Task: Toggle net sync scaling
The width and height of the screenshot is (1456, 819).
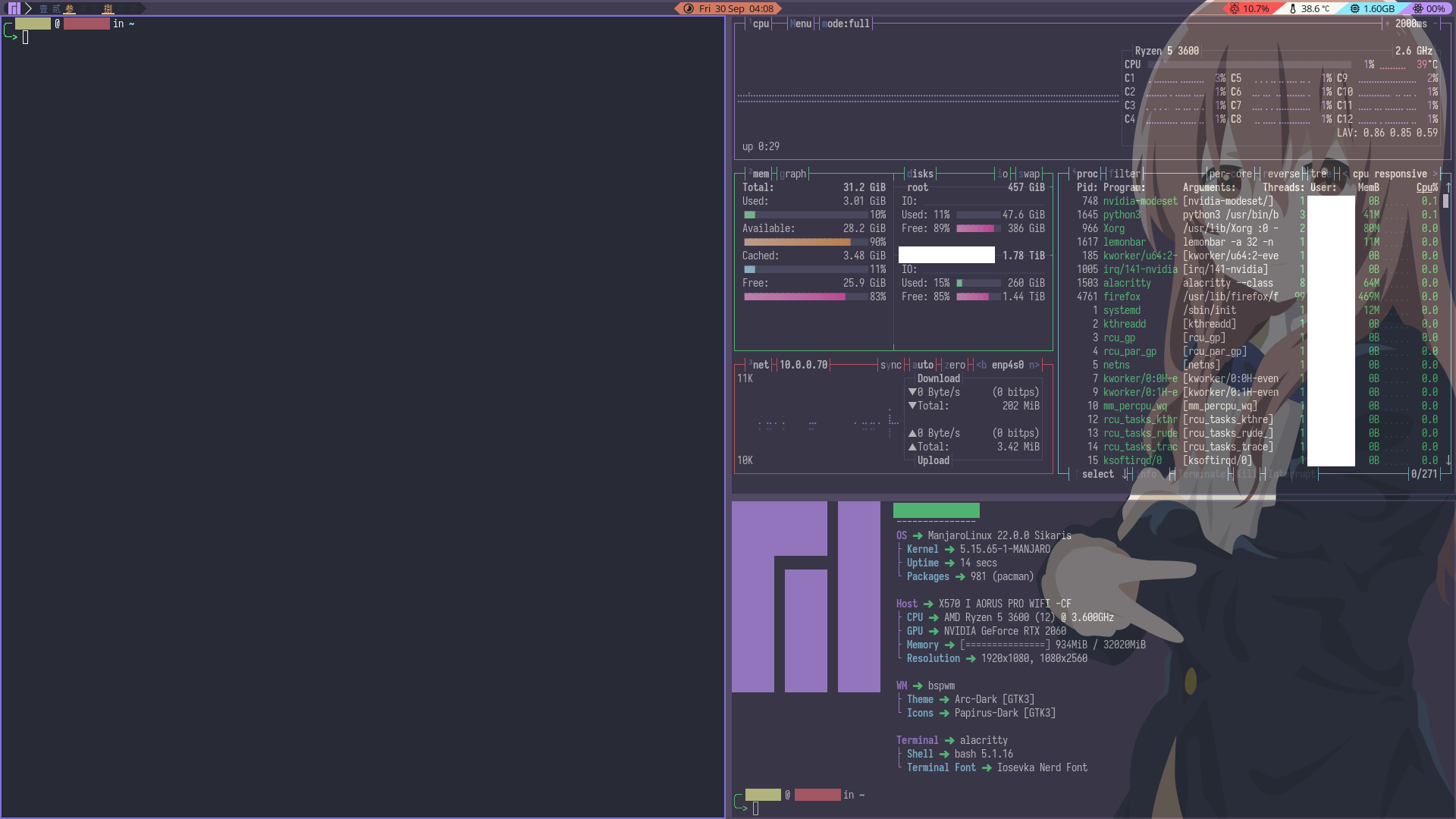Action: (891, 365)
